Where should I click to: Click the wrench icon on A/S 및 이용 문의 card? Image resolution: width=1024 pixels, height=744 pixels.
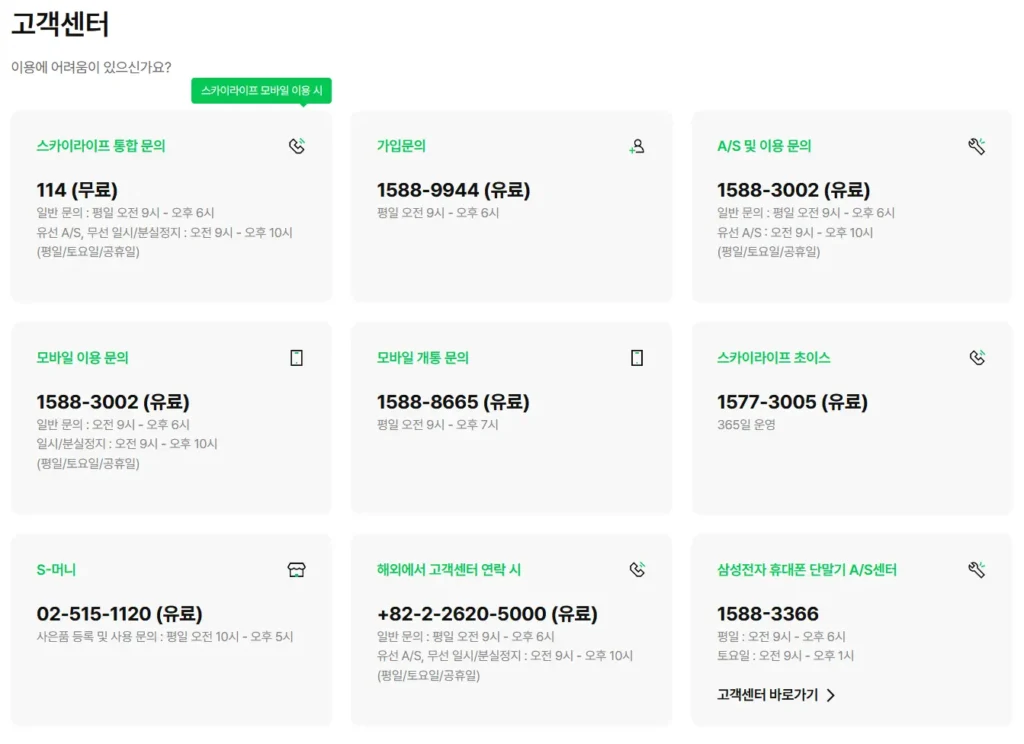tap(977, 146)
